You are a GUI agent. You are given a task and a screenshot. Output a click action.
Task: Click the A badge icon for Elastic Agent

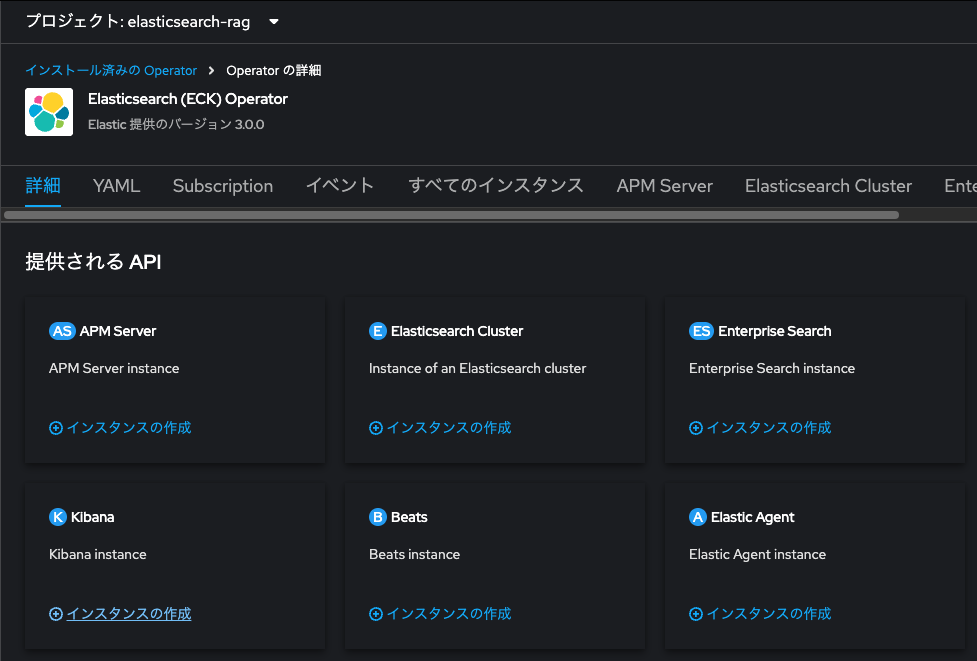[x=698, y=517]
